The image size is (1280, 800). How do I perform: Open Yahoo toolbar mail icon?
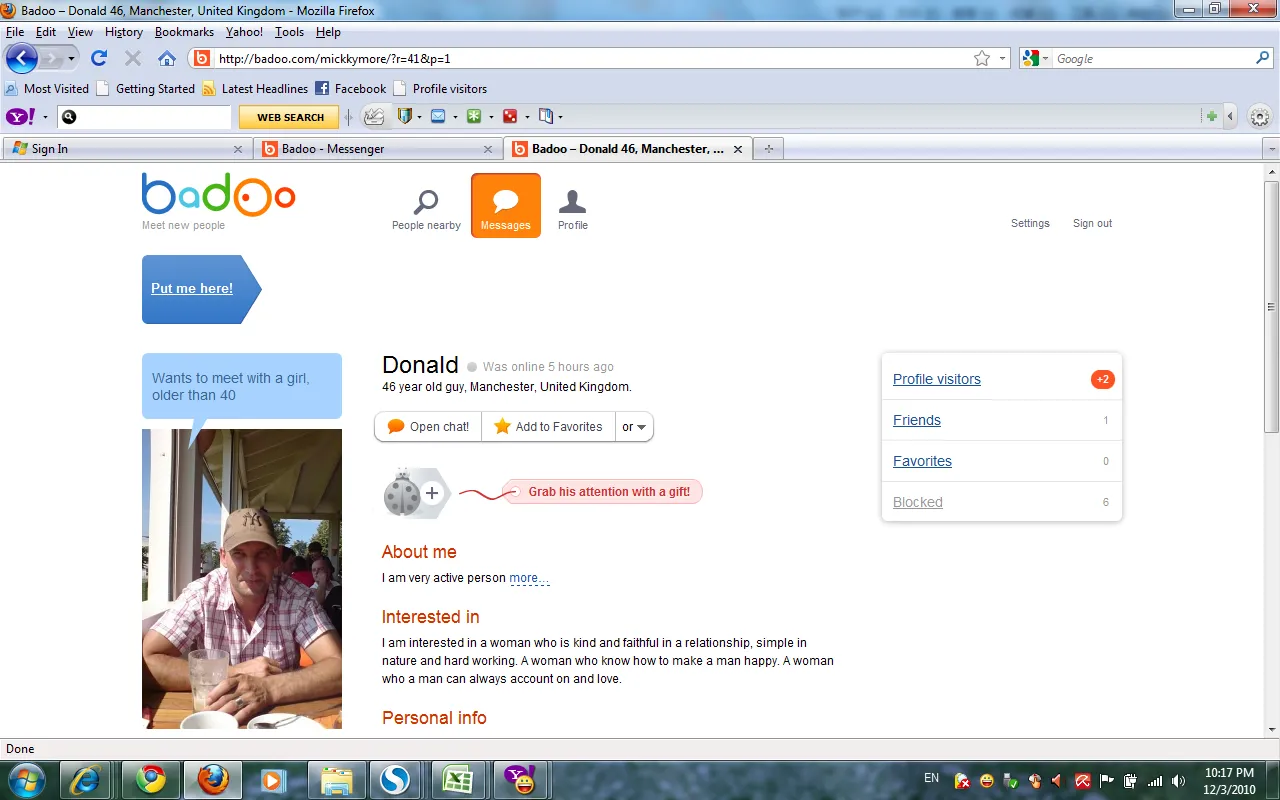pos(438,117)
